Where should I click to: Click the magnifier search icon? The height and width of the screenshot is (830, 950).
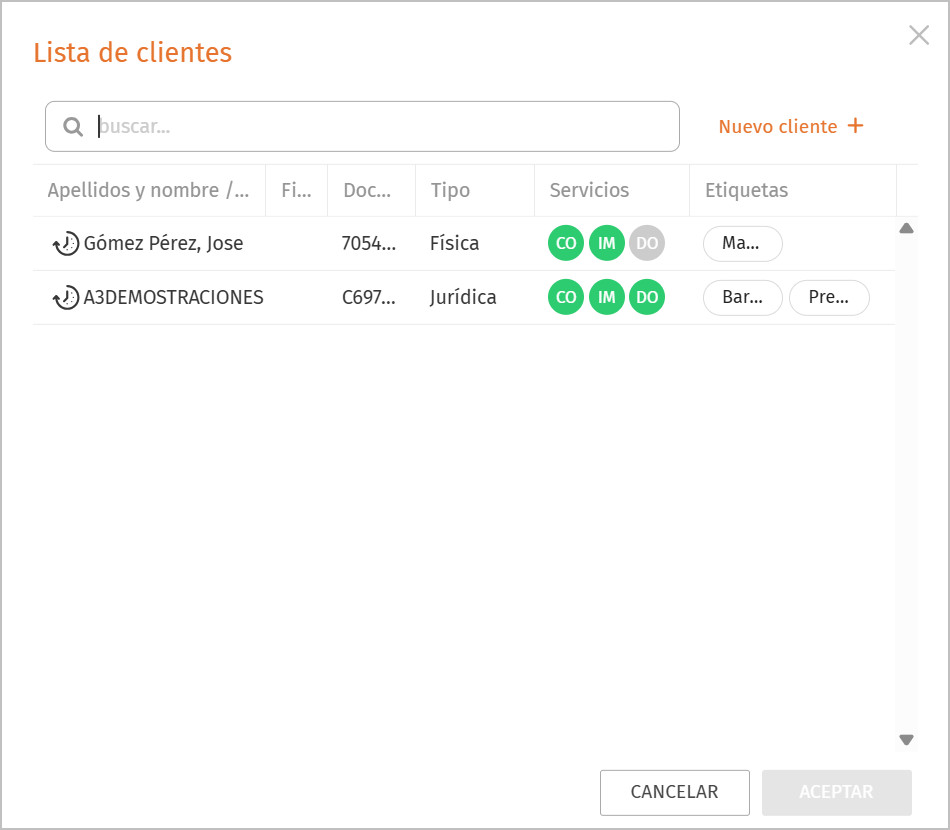pyautogui.click(x=73, y=127)
